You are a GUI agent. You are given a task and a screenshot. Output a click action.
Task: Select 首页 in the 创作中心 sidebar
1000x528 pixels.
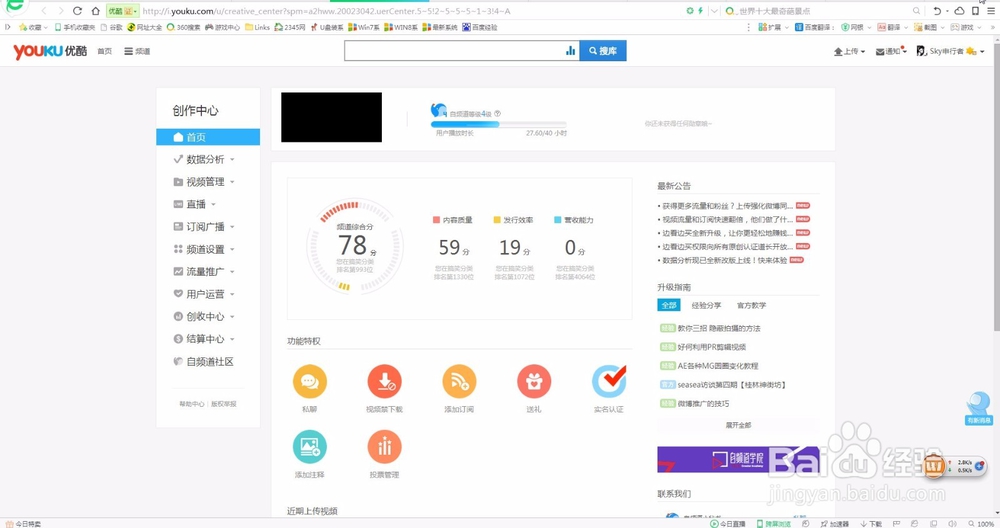[208, 137]
